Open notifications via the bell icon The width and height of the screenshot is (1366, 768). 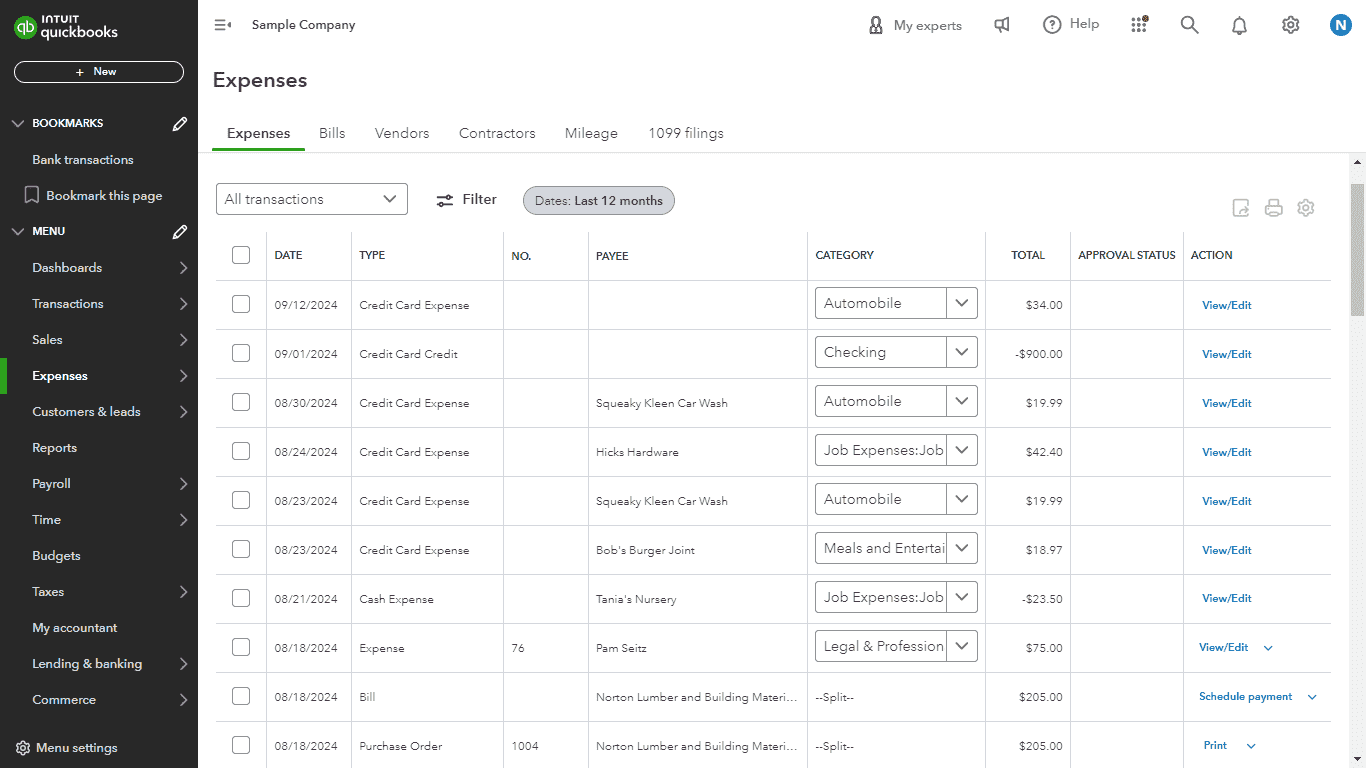[x=1239, y=24]
